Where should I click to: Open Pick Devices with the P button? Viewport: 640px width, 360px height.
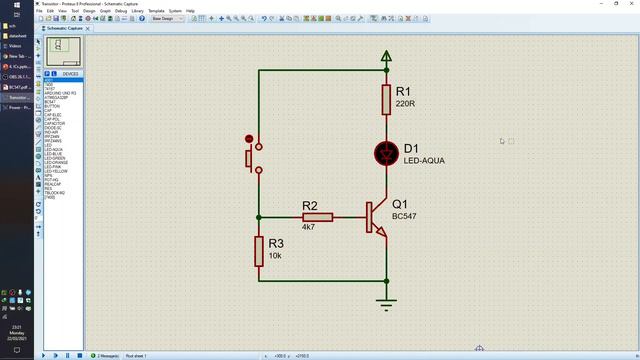point(47,73)
